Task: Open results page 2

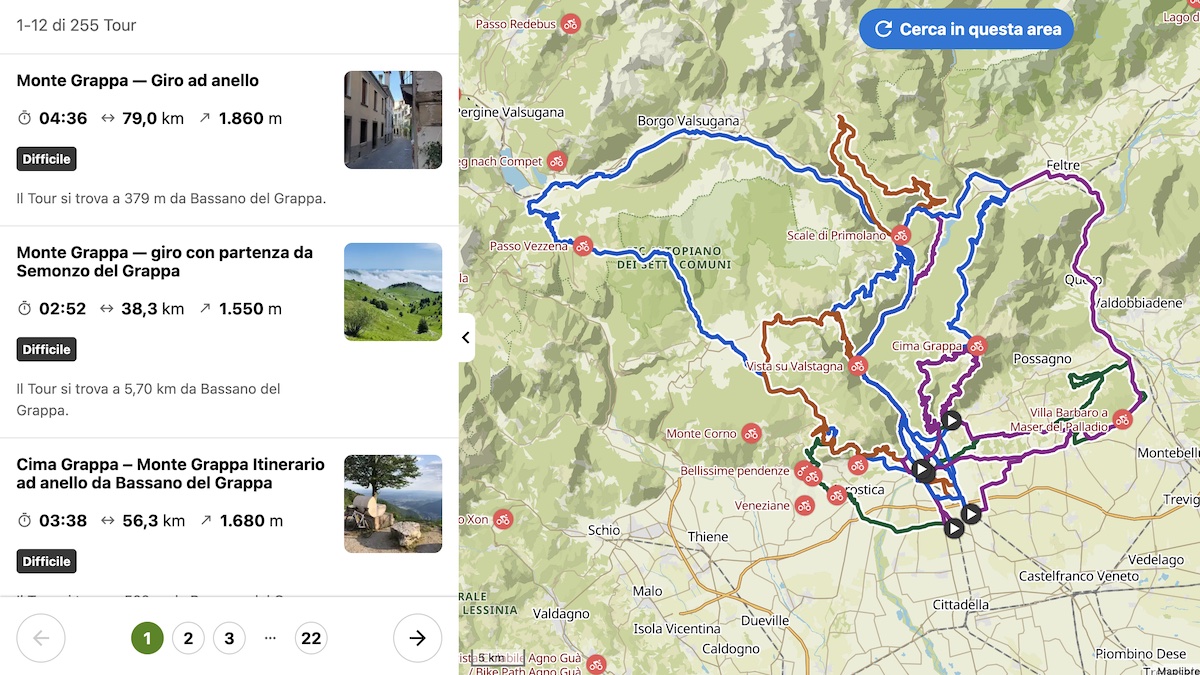Action: tap(188, 638)
